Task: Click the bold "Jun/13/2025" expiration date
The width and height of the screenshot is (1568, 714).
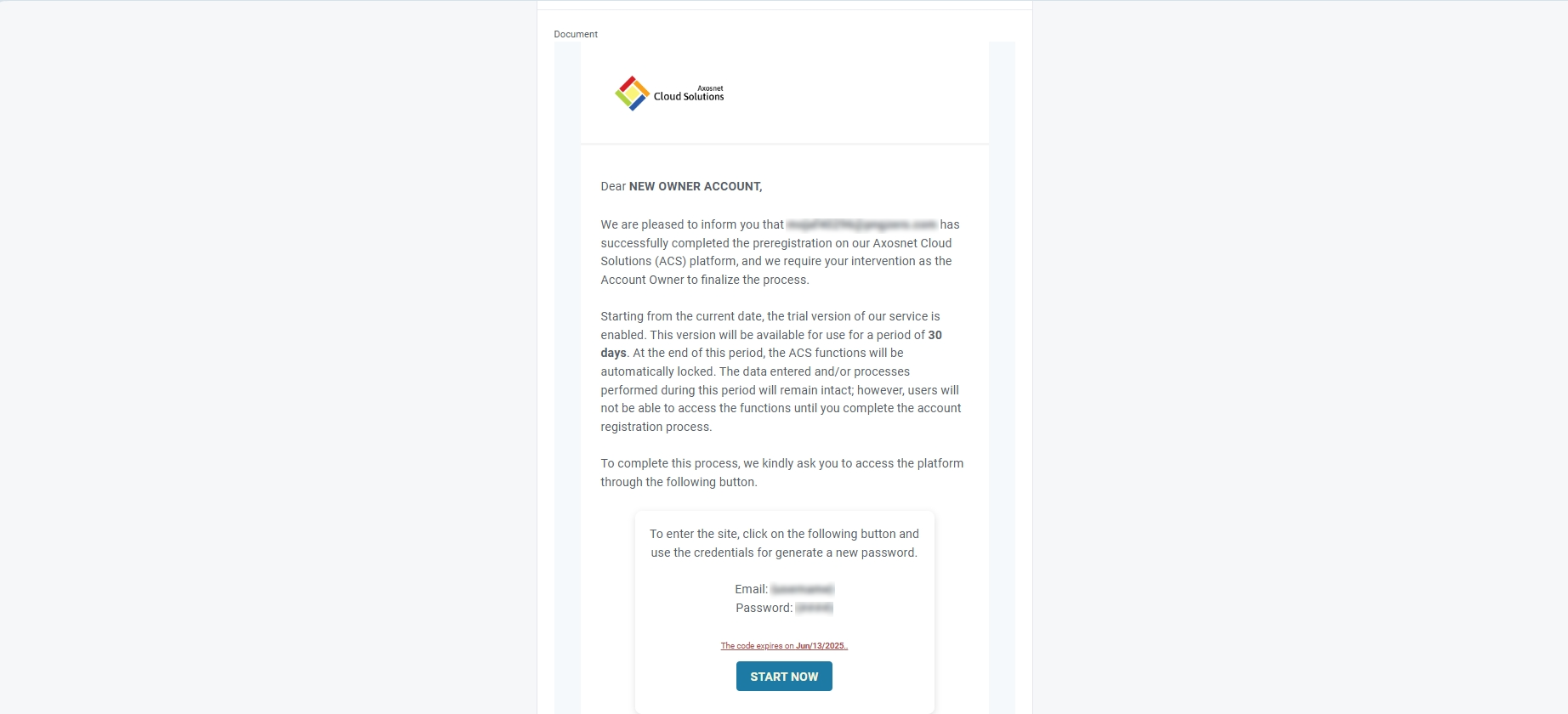Action: point(821,646)
